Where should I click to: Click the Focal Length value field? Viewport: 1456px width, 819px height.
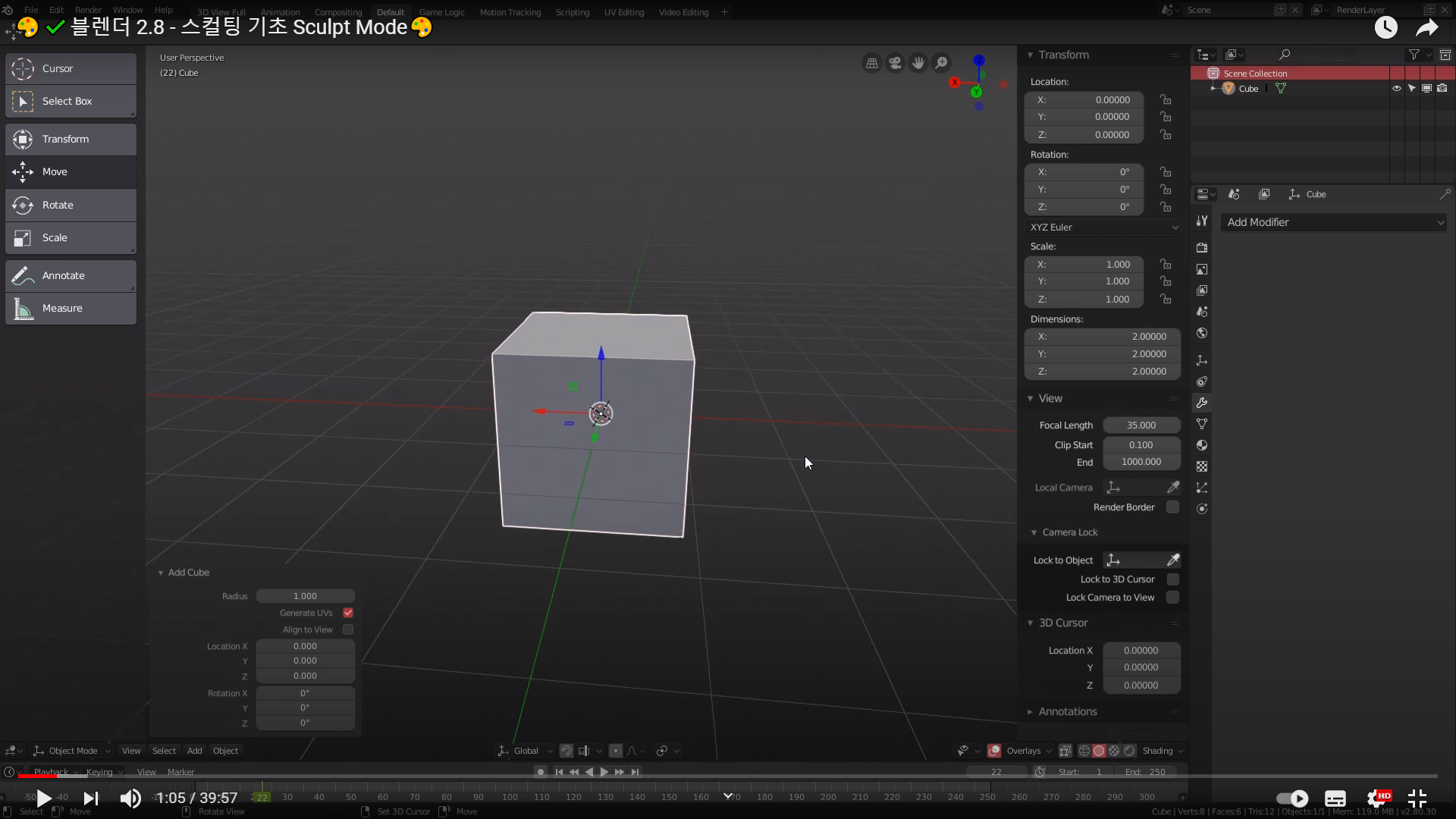(1141, 425)
